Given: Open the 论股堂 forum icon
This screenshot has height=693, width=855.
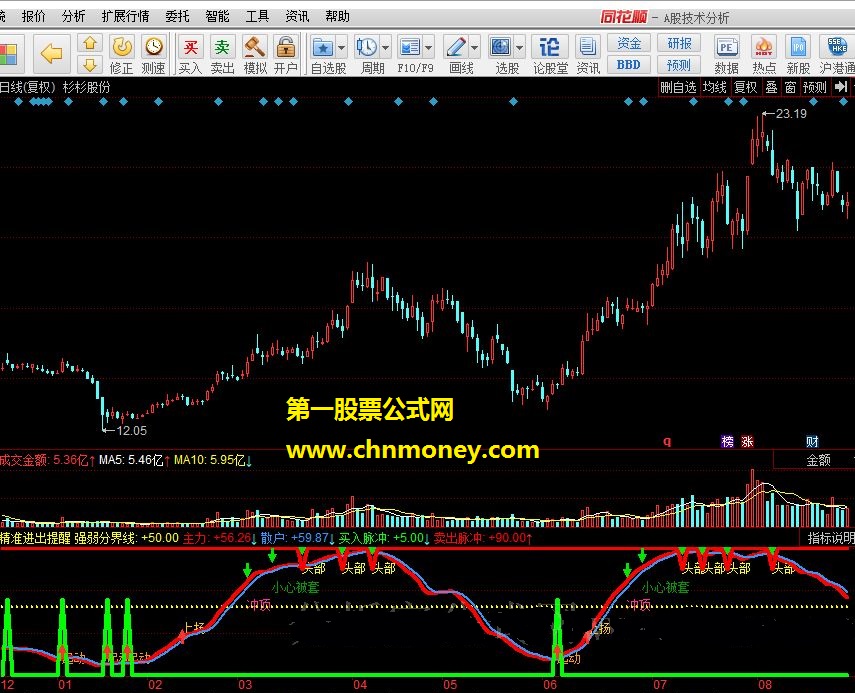Looking at the screenshot, I should [x=550, y=47].
